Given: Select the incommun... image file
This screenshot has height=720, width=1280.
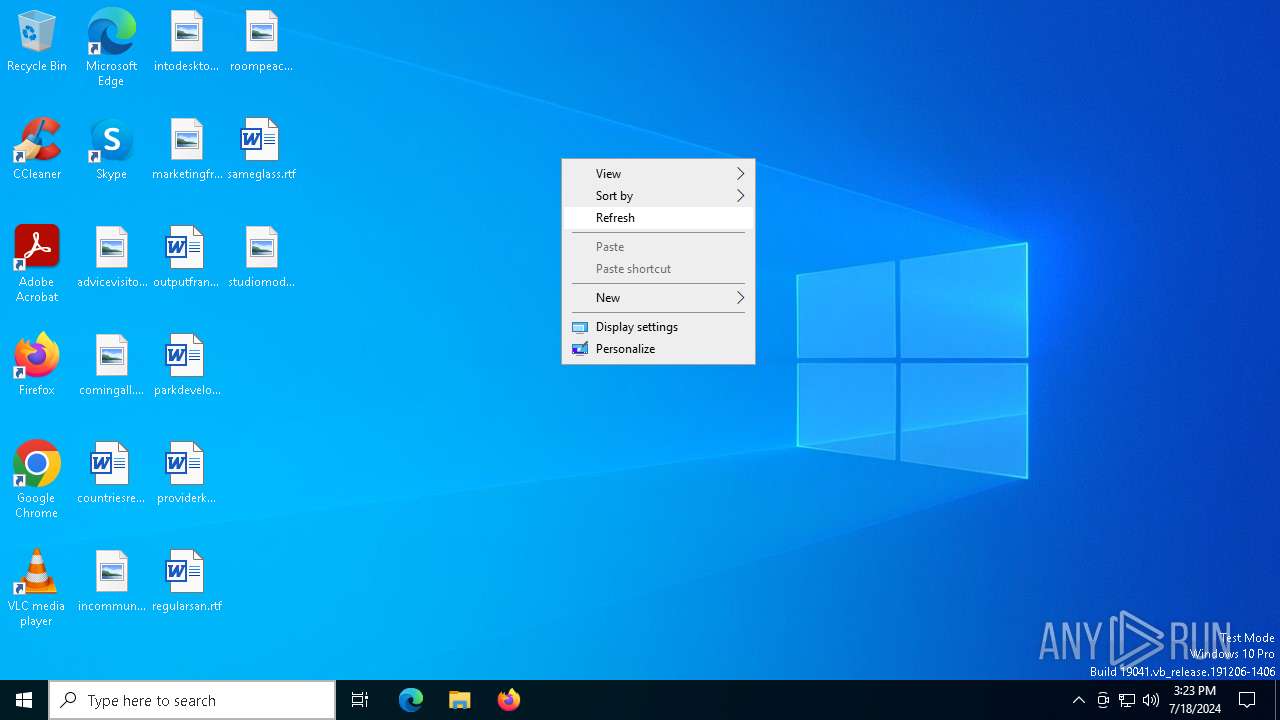Looking at the screenshot, I should (x=111, y=582).
